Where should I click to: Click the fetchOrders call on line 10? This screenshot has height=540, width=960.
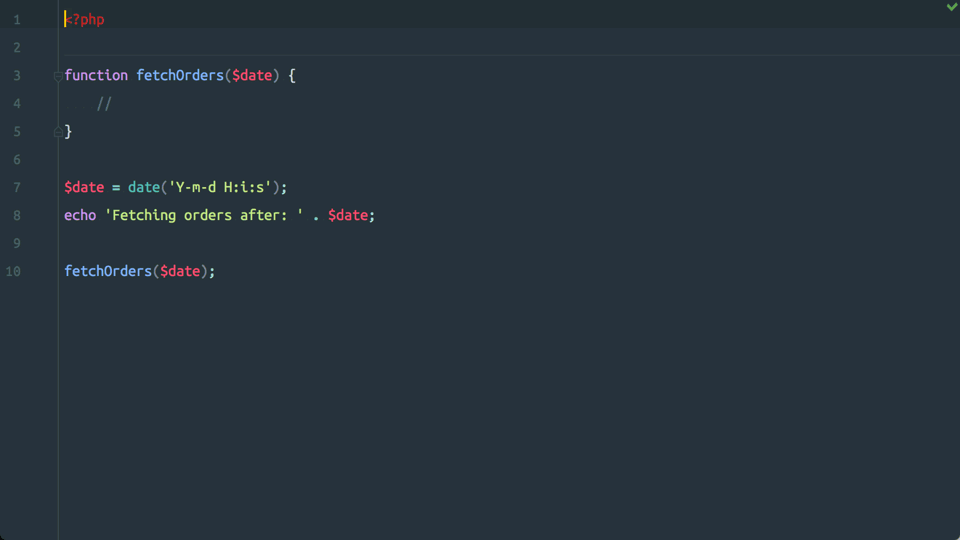(x=108, y=271)
